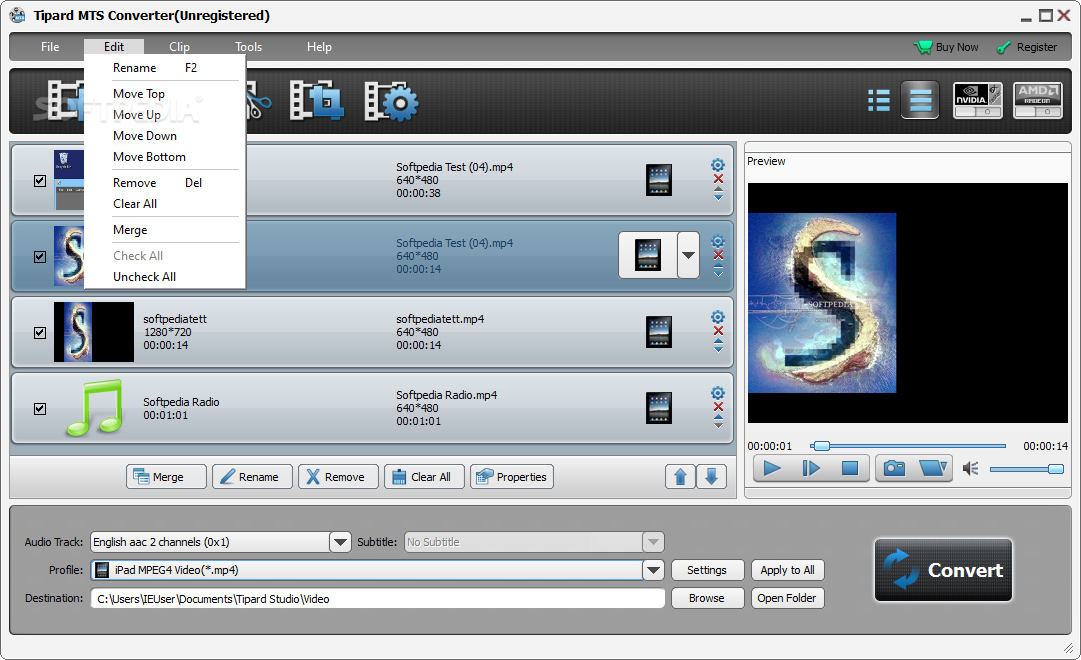Switch to compact list view icon
Screen dimensions: 1081x660
tap(878, 101)
